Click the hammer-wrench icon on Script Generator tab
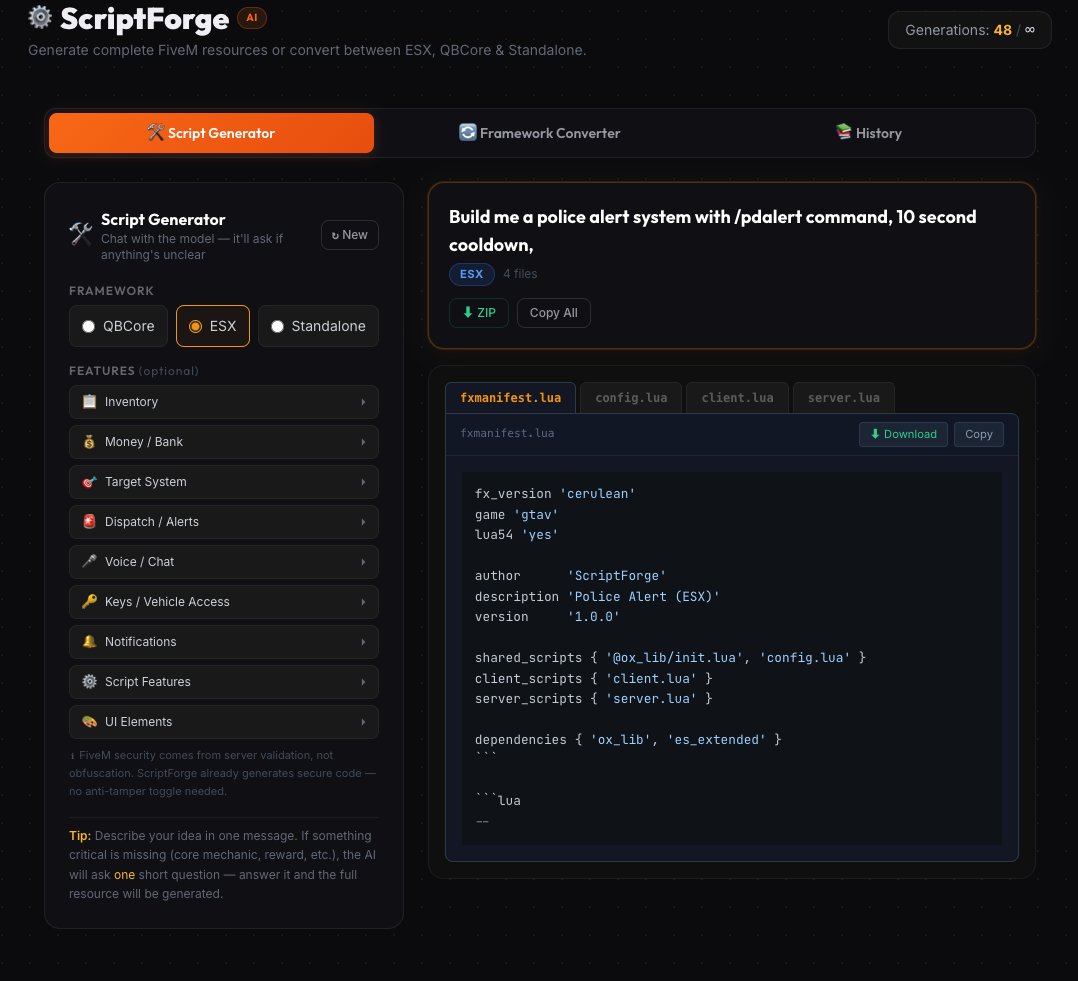 155,133
